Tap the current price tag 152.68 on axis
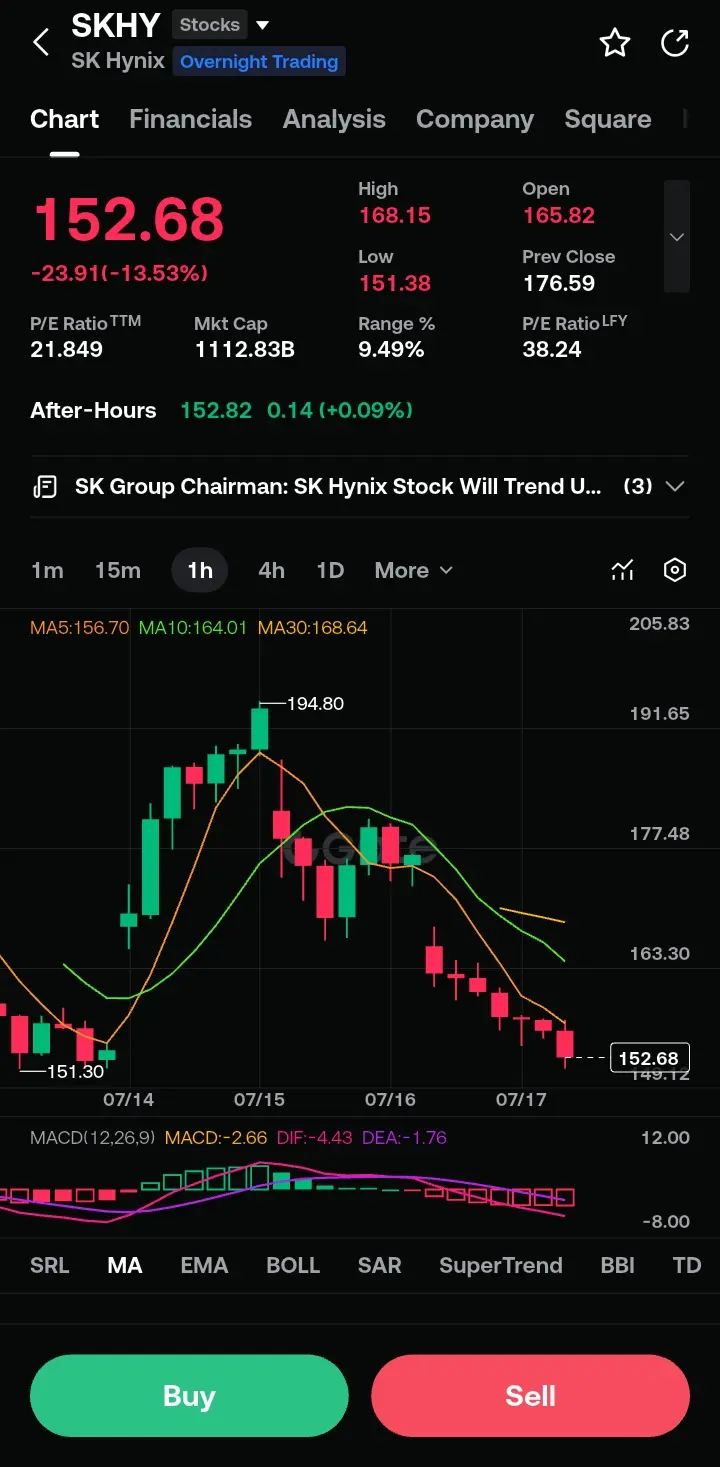 [x=649, y=1058]
